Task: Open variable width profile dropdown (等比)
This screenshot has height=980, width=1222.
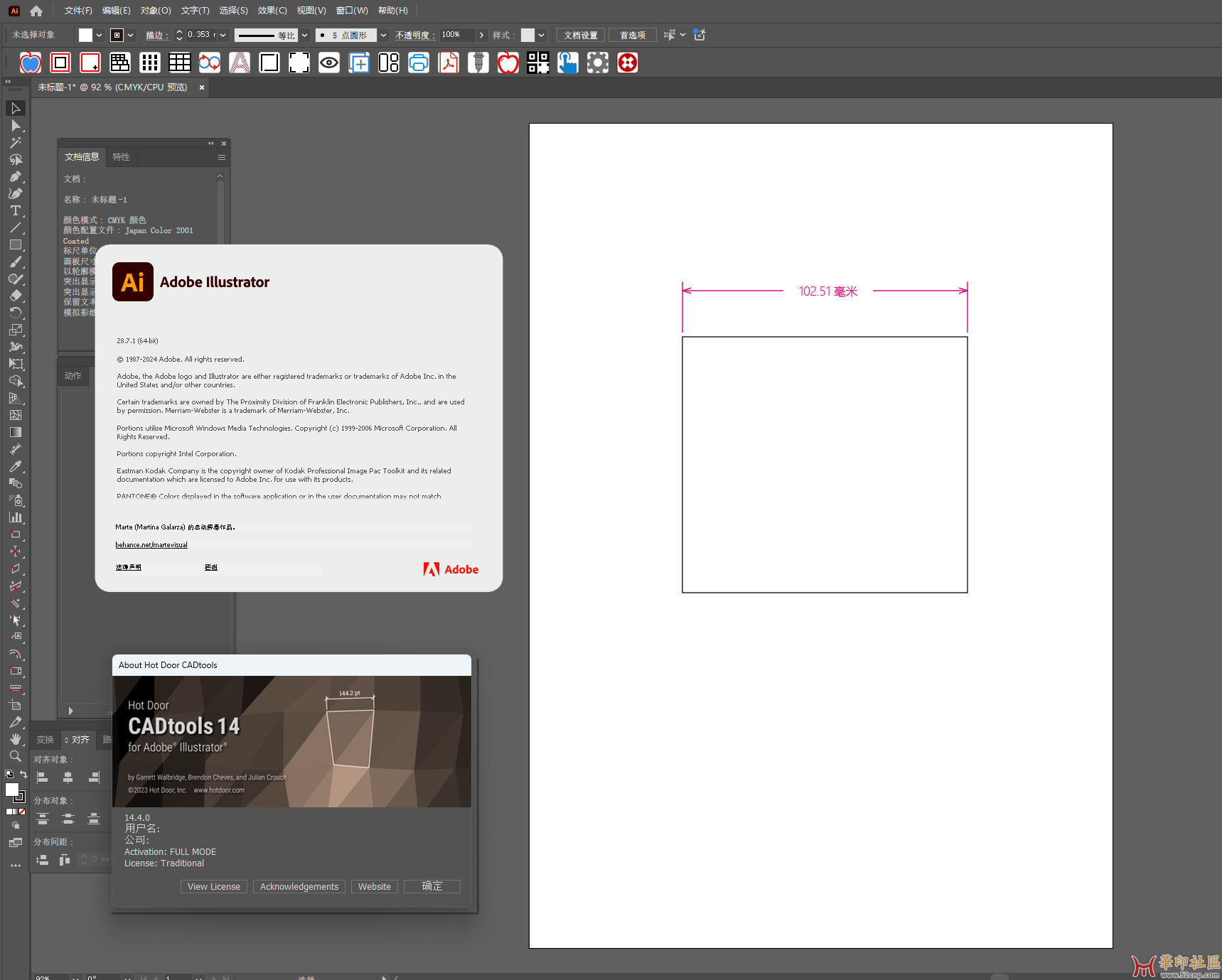Action: point(305,35)
